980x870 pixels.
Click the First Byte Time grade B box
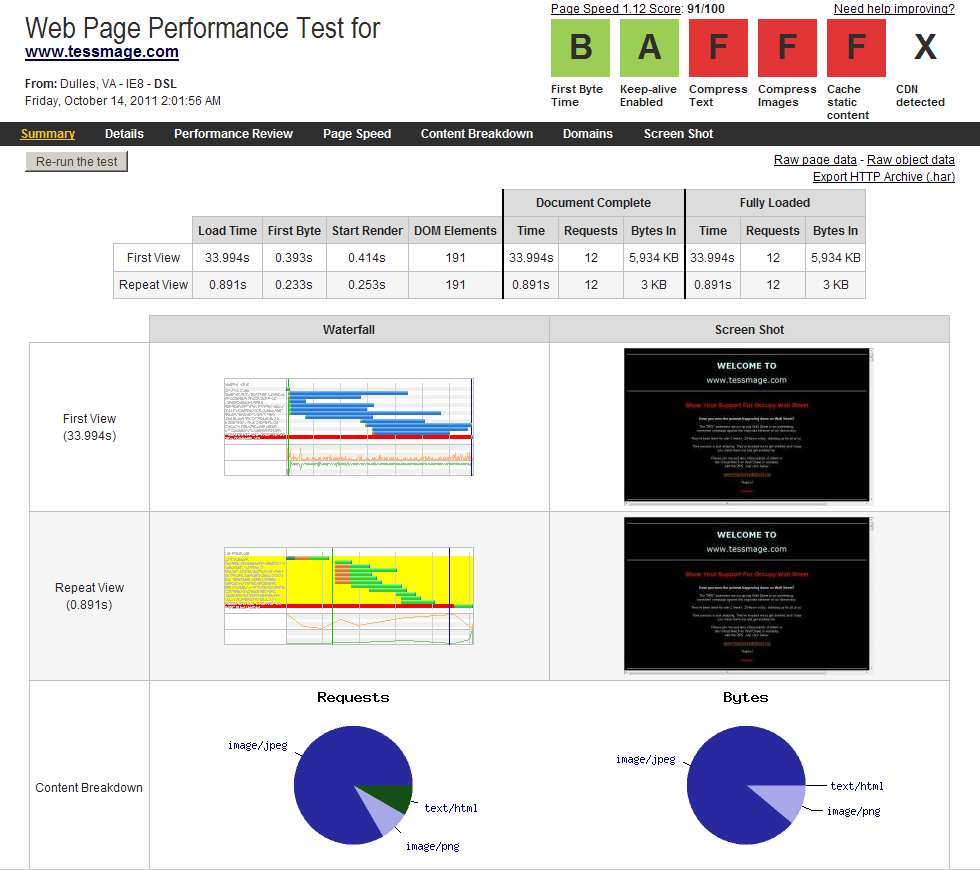click(580, 48)
